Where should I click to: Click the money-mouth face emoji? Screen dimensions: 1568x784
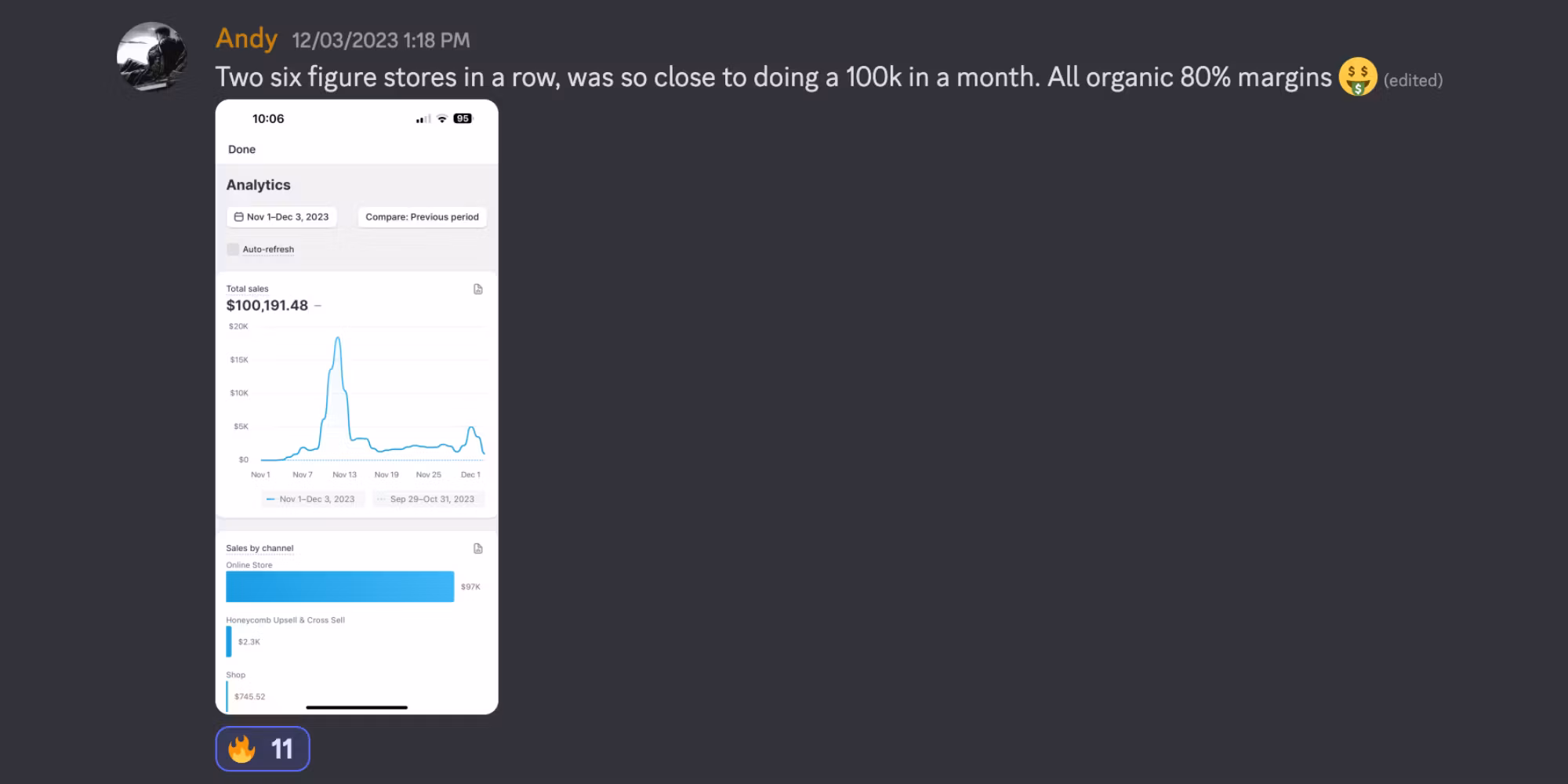tap(1357, 77)
